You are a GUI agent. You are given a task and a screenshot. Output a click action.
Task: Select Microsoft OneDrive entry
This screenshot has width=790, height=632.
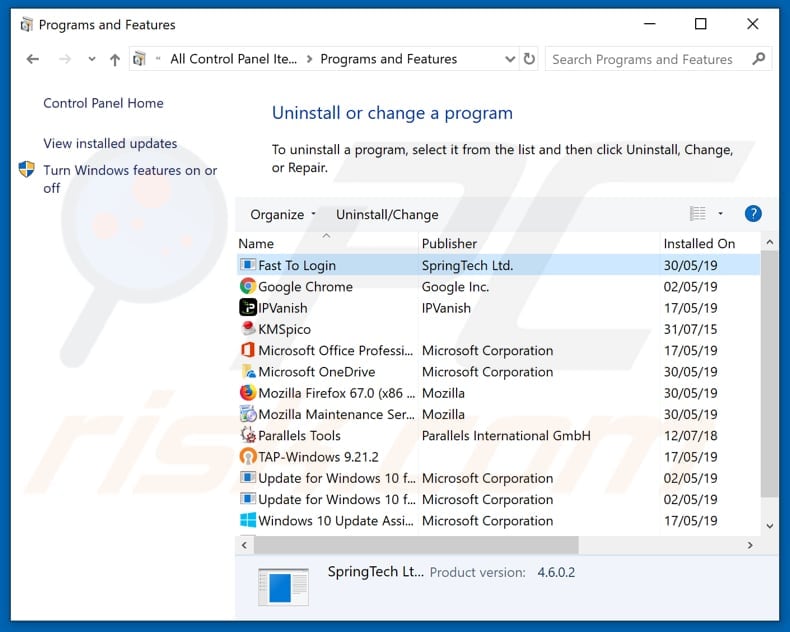(317, 372)
